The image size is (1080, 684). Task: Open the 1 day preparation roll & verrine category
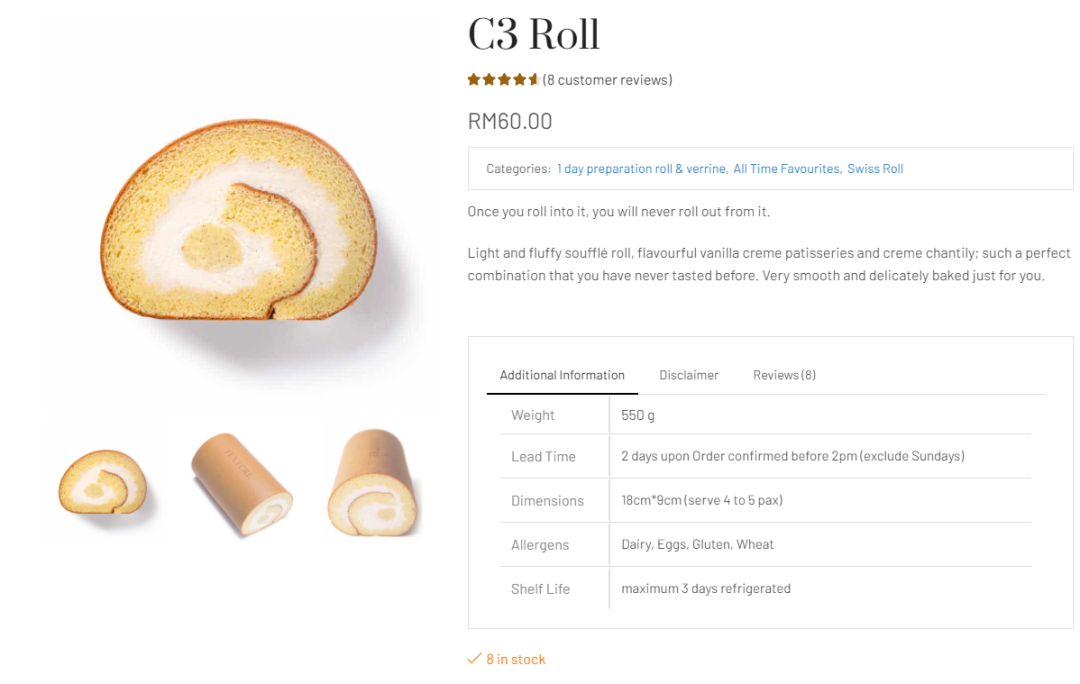(641, 169)
